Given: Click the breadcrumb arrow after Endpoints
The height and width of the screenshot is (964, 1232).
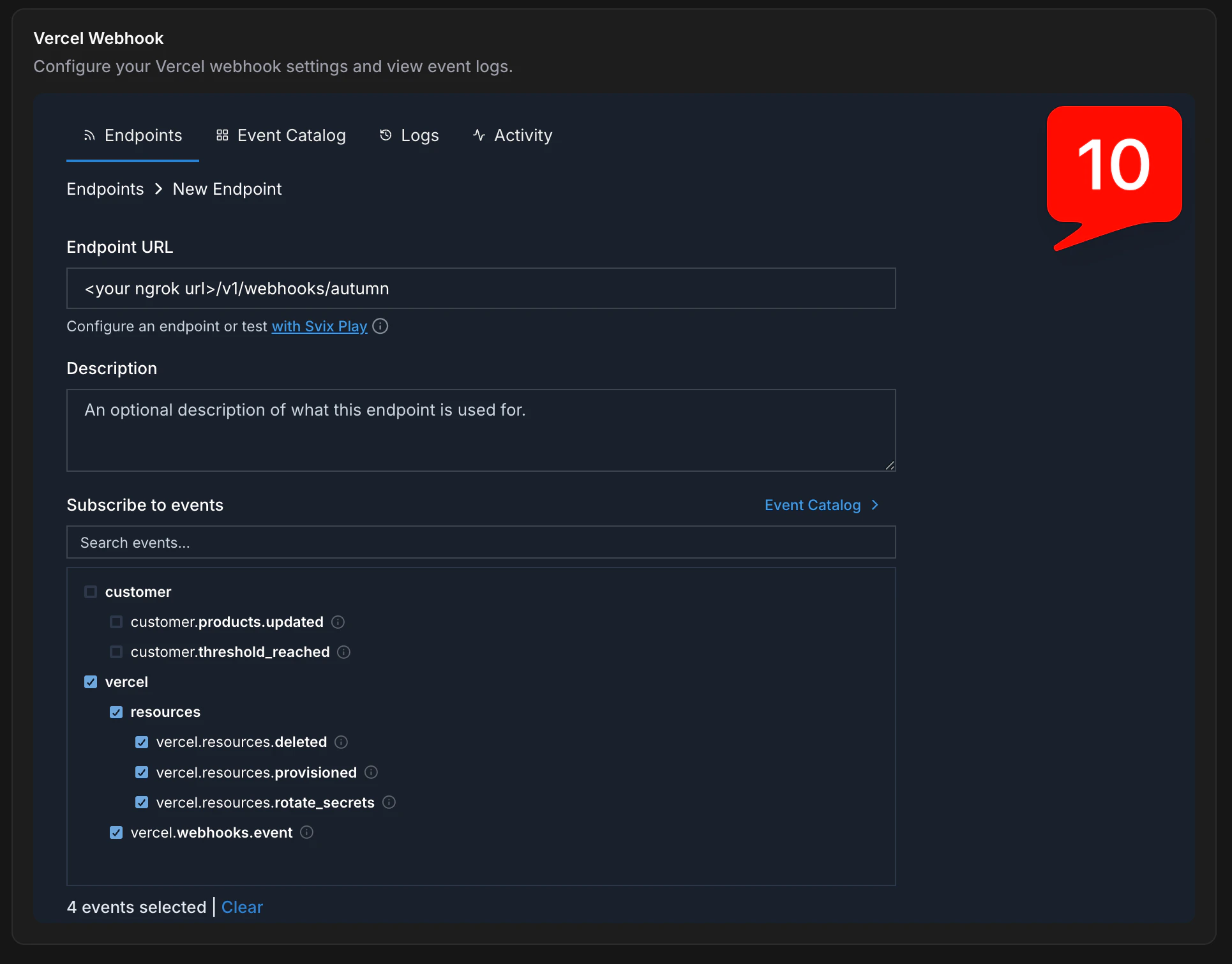Looking at the screenshot, I should pyautogui.click(x=158, y=189).
